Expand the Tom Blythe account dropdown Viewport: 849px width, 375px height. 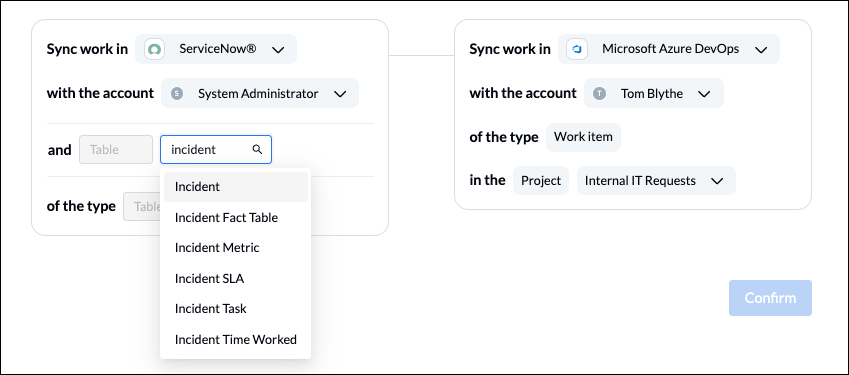(x=654, y=93)
